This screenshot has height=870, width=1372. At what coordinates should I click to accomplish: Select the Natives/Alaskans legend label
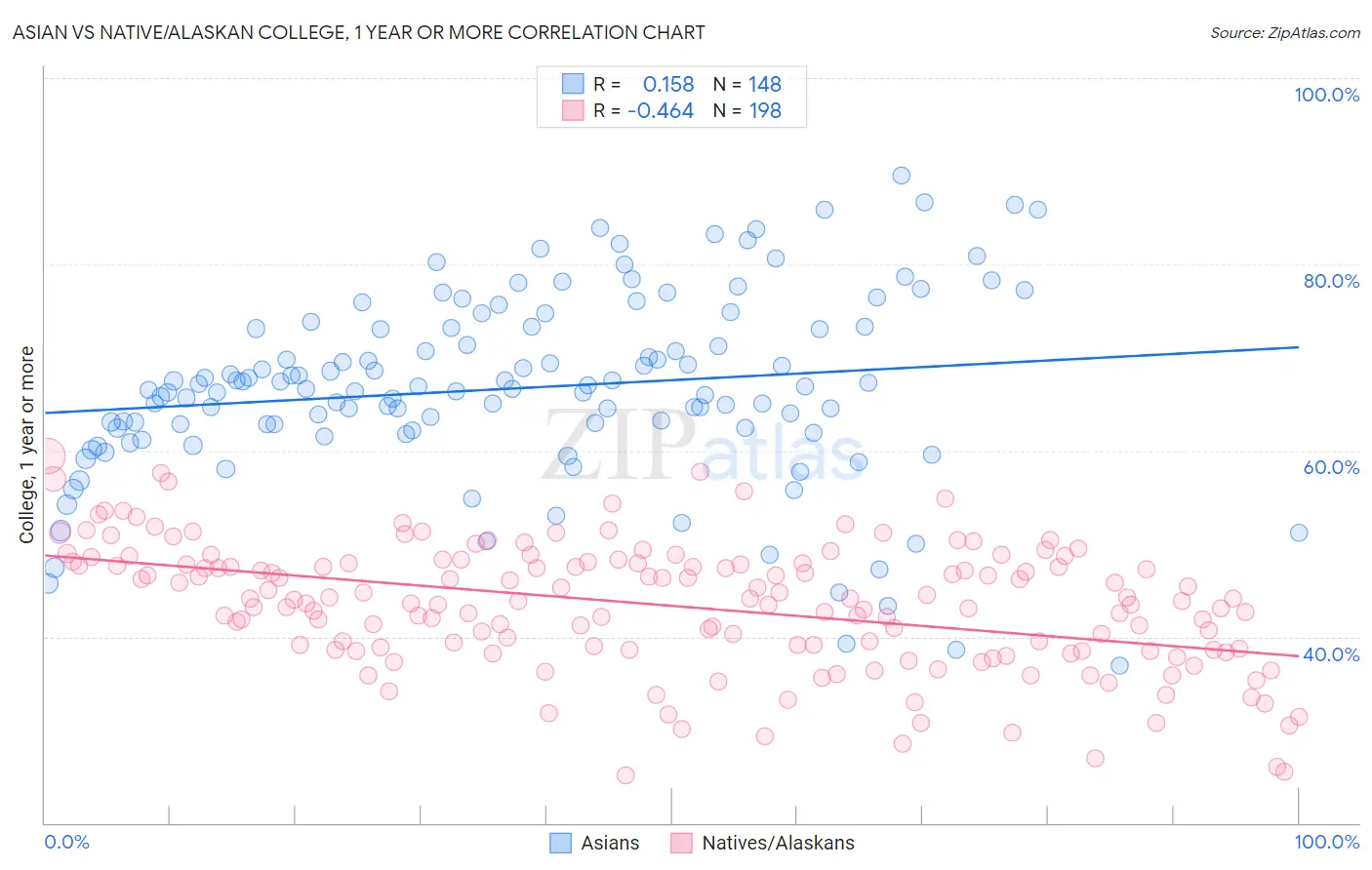(778, 843)
